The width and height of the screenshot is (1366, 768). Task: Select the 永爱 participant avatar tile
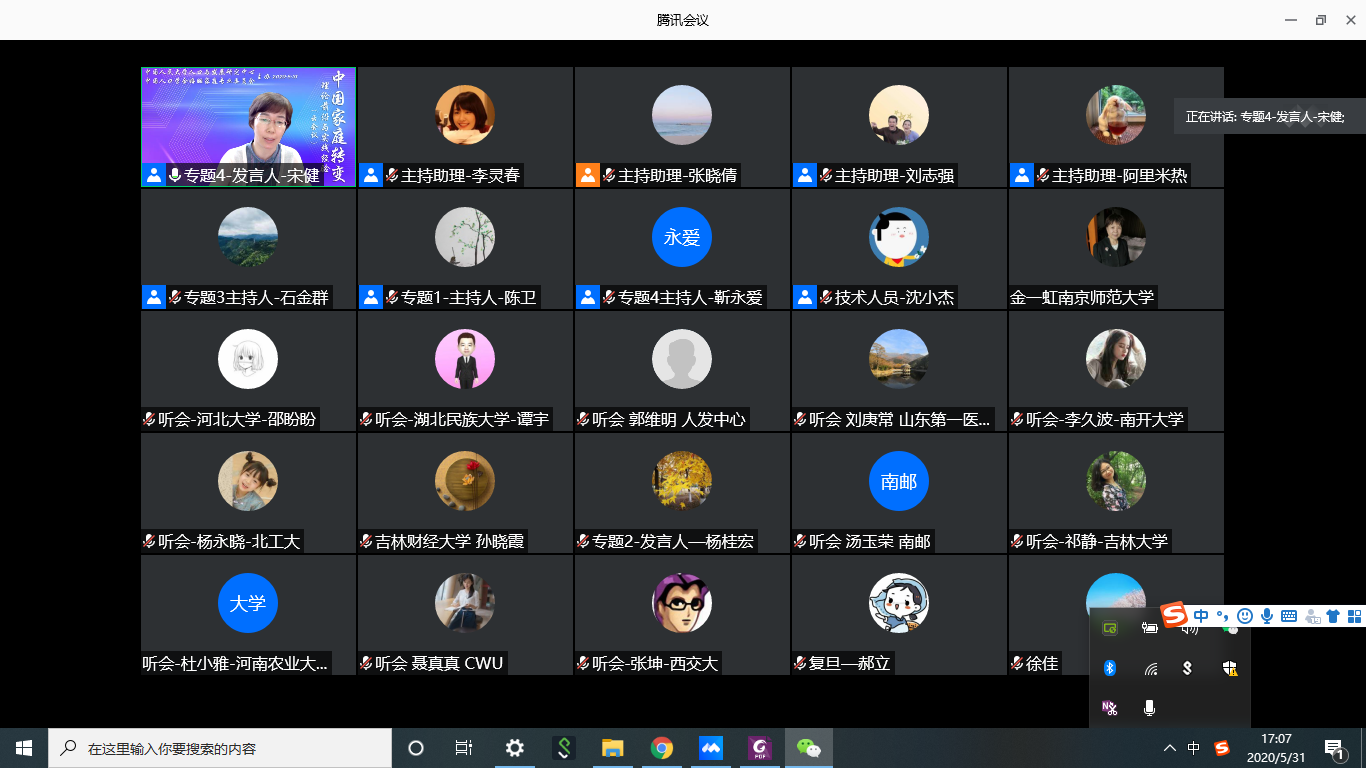[x=682, y=238]
